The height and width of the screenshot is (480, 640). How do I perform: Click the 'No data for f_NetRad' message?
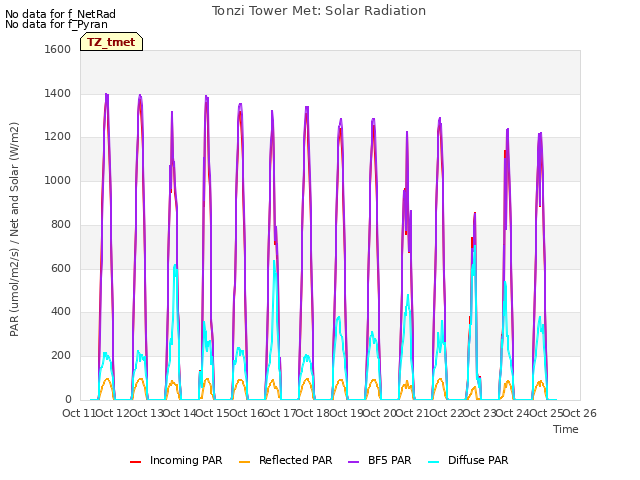coord(60,14)
